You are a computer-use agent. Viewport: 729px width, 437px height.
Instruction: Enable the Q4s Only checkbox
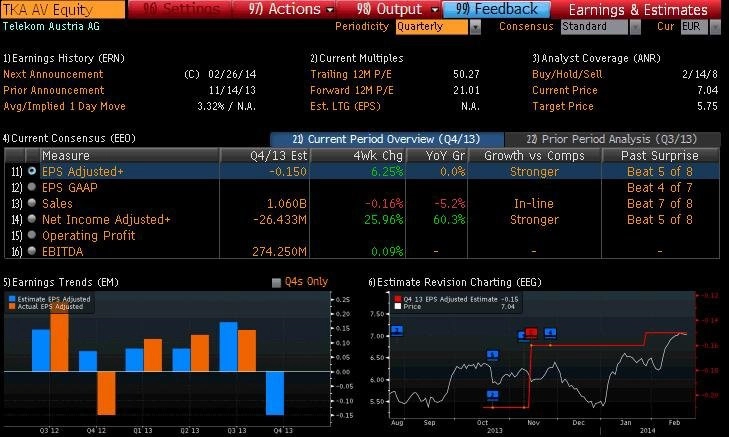[276, 282]
